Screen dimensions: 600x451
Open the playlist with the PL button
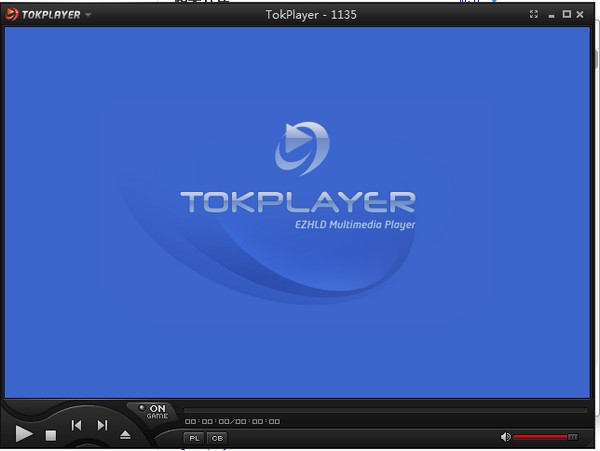(x=194, y=438)
